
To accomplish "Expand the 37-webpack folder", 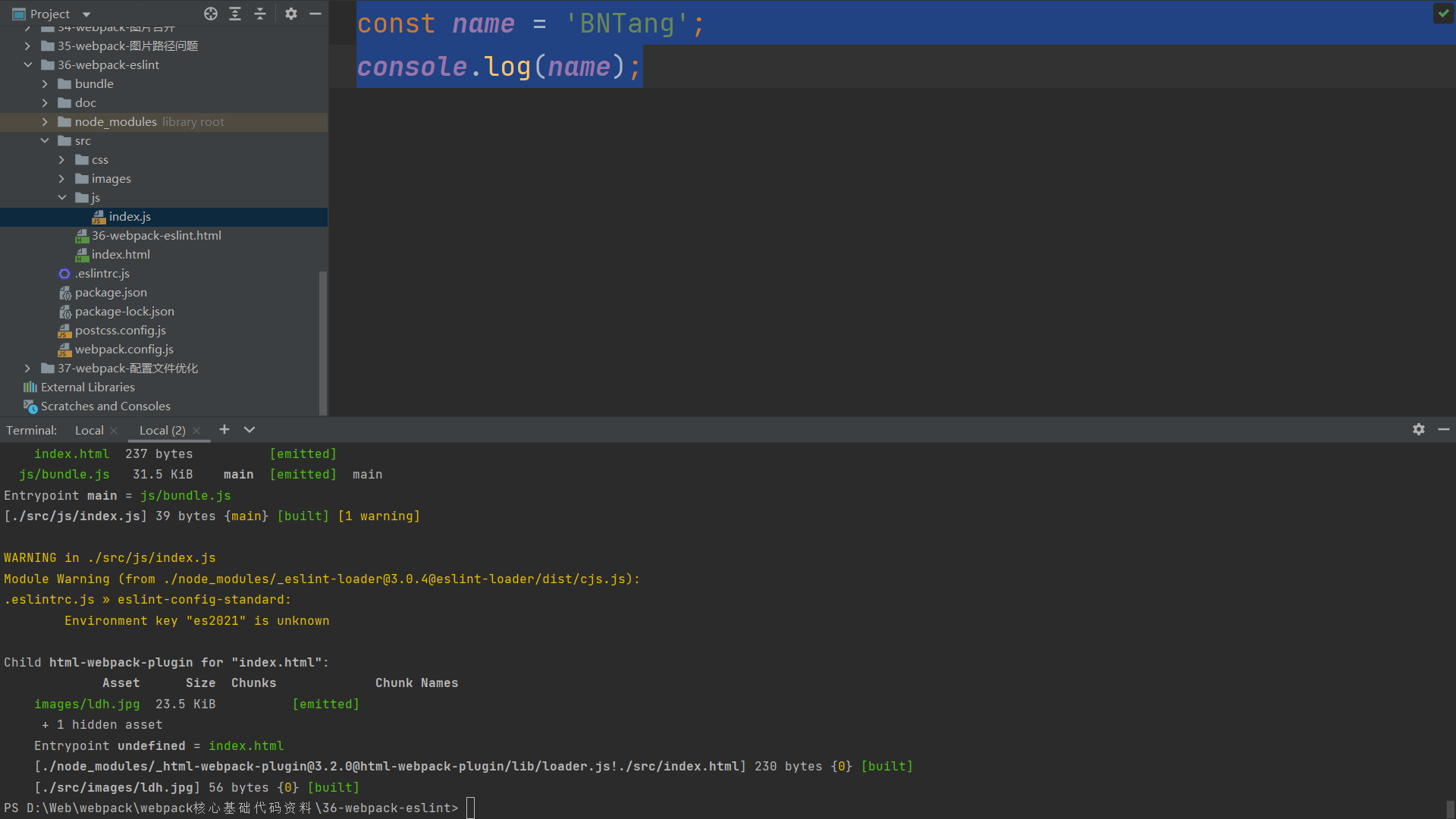I will pos(28,369).
